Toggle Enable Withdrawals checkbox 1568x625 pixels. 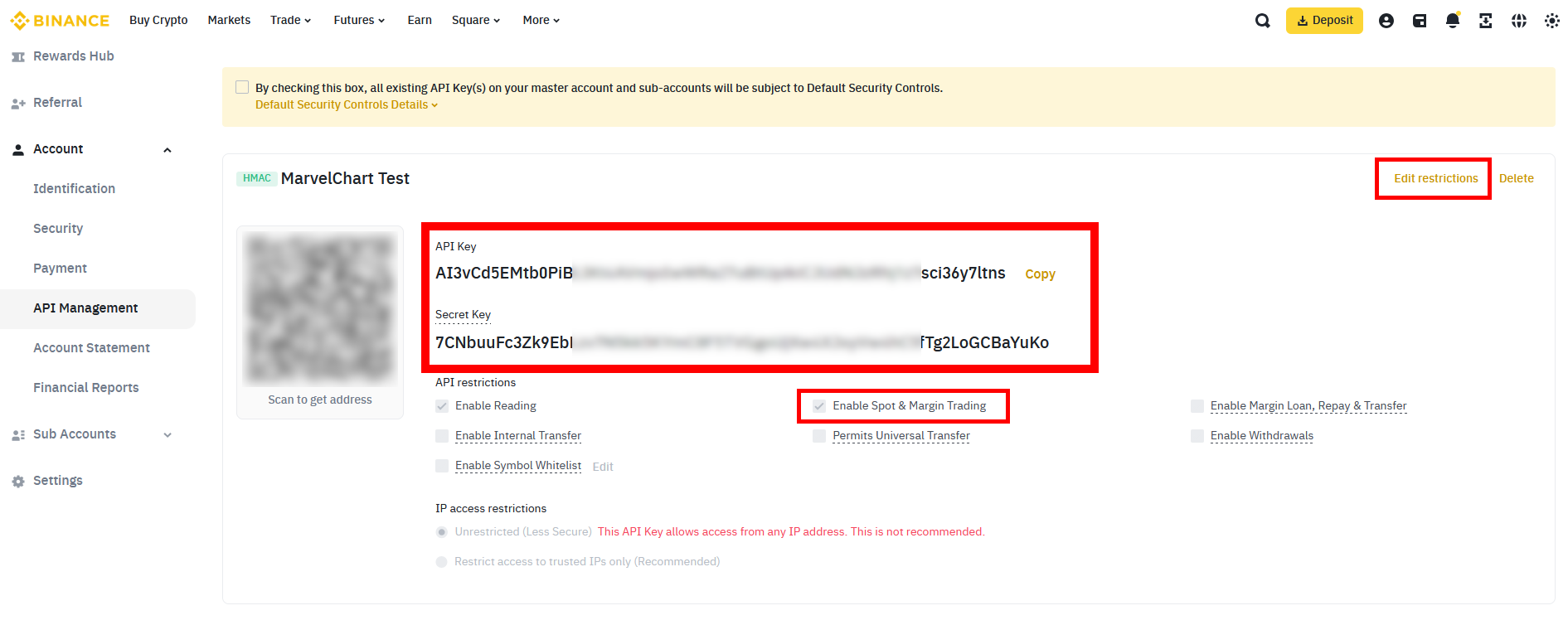(1197, 436)
